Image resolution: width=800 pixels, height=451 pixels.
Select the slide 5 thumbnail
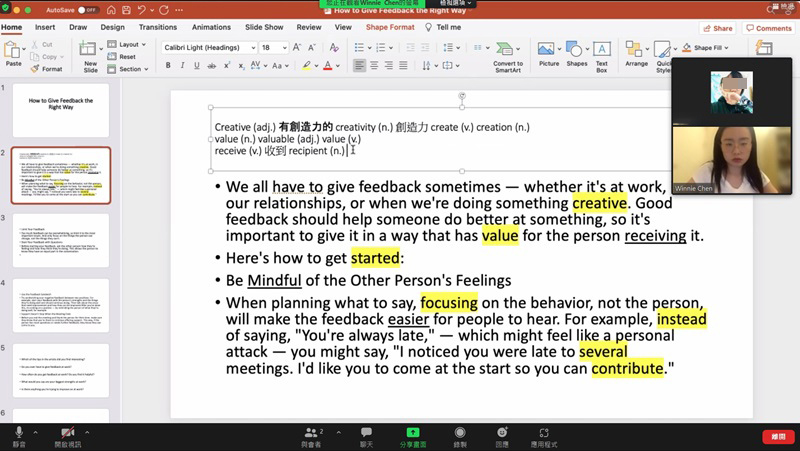61,370
